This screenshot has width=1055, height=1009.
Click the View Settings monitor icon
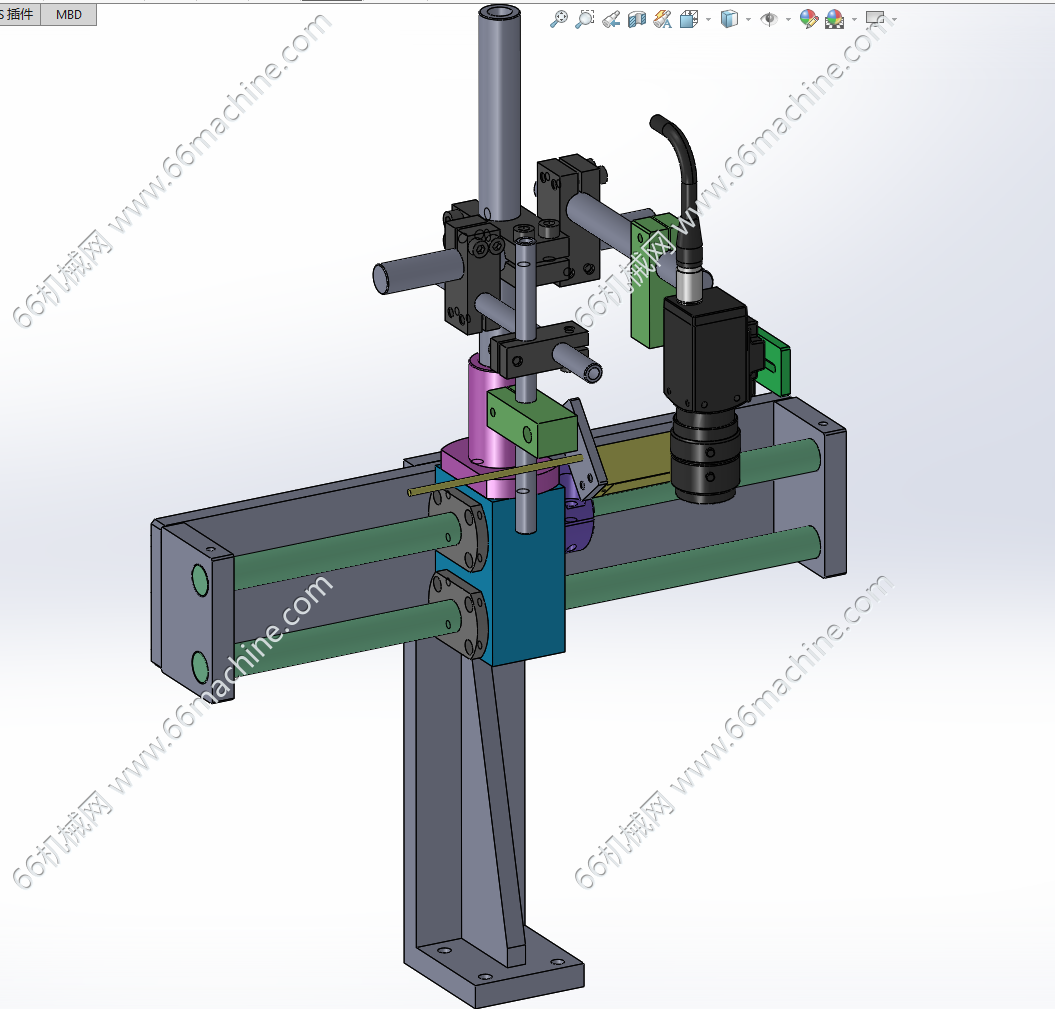pyautogui.click(x=875, y=18)
